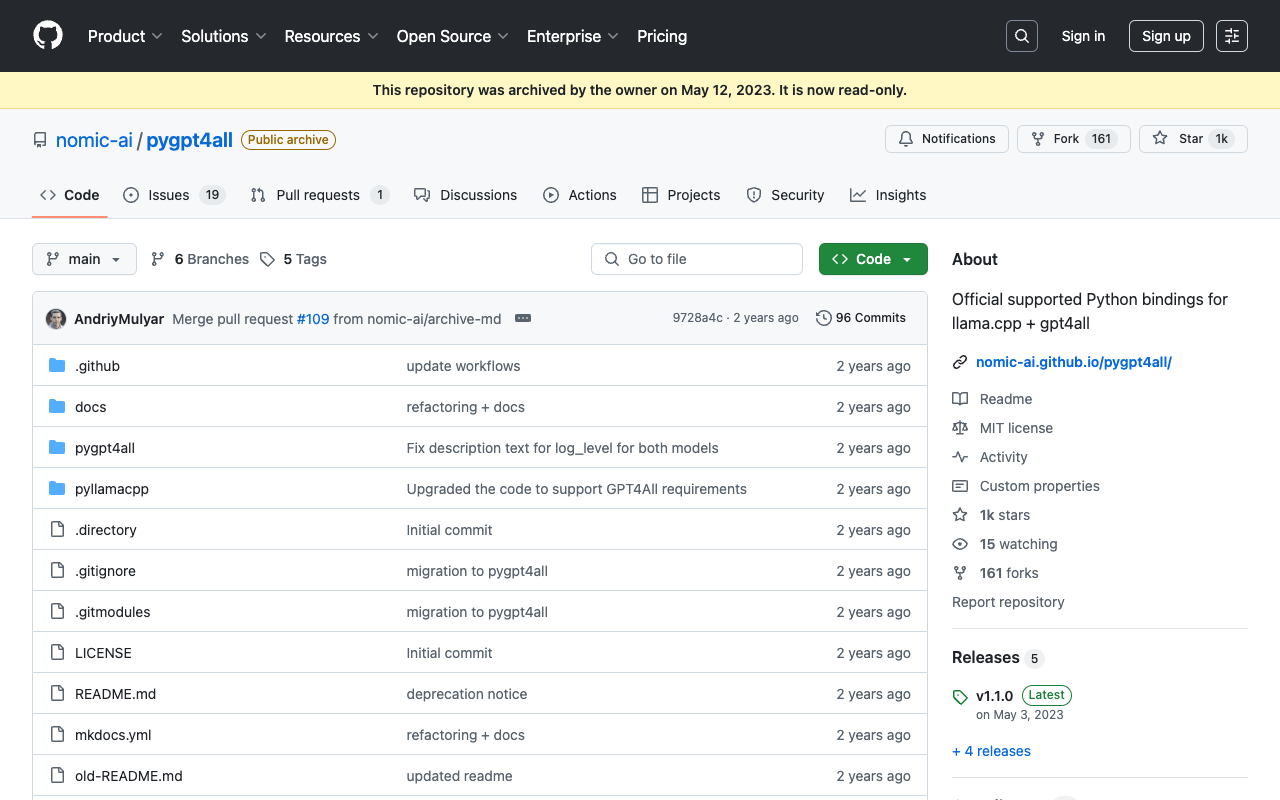1280x800 pixels.
Task: Switch to the Discussions tab
Action: (466, 195)
